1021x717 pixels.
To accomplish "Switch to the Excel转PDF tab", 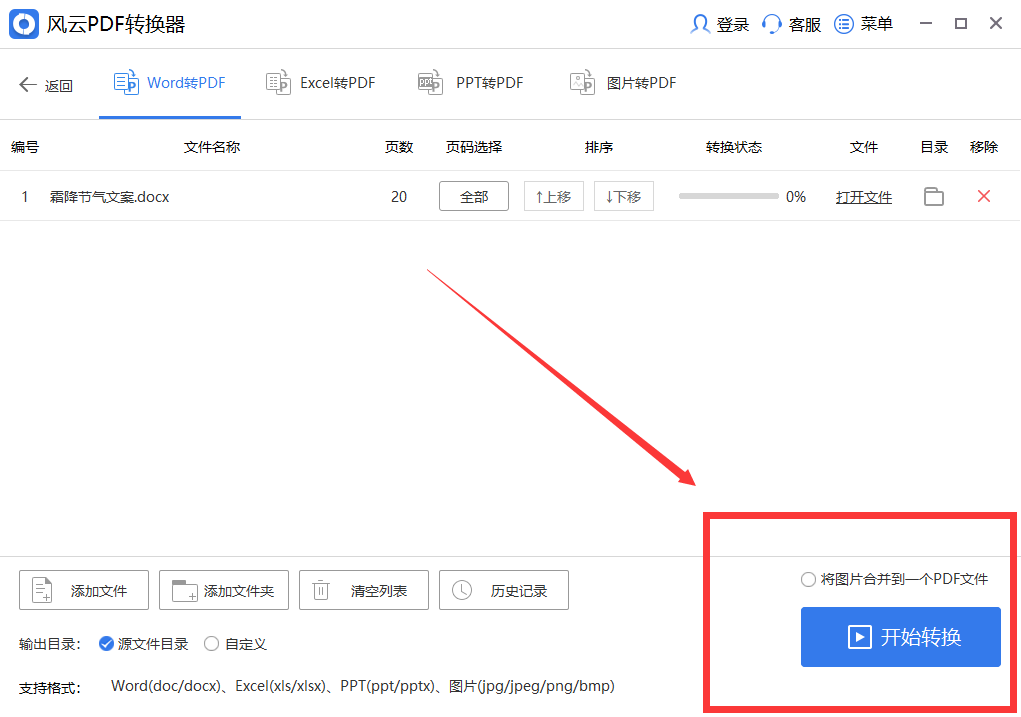I will point(320,83).
